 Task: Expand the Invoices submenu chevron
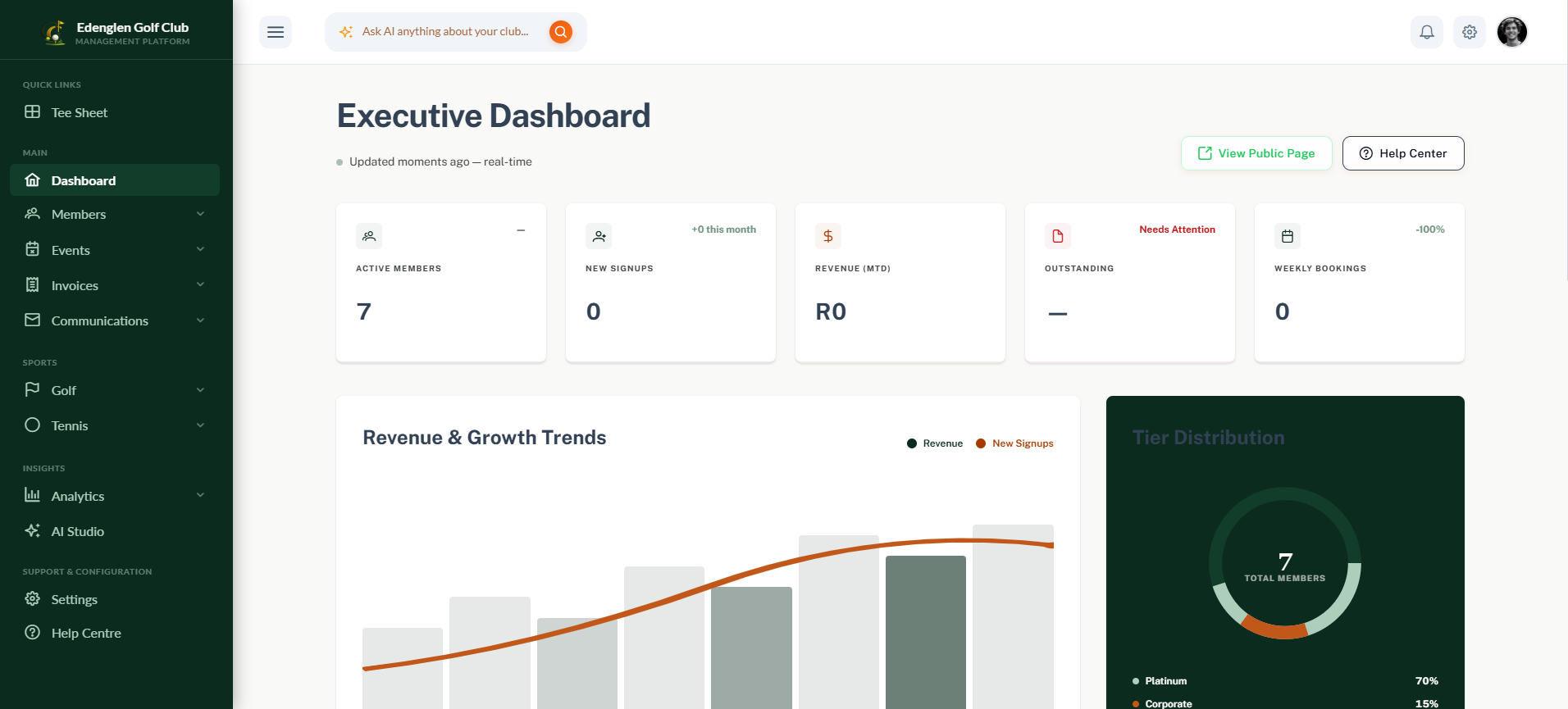[x=200, y=284]
